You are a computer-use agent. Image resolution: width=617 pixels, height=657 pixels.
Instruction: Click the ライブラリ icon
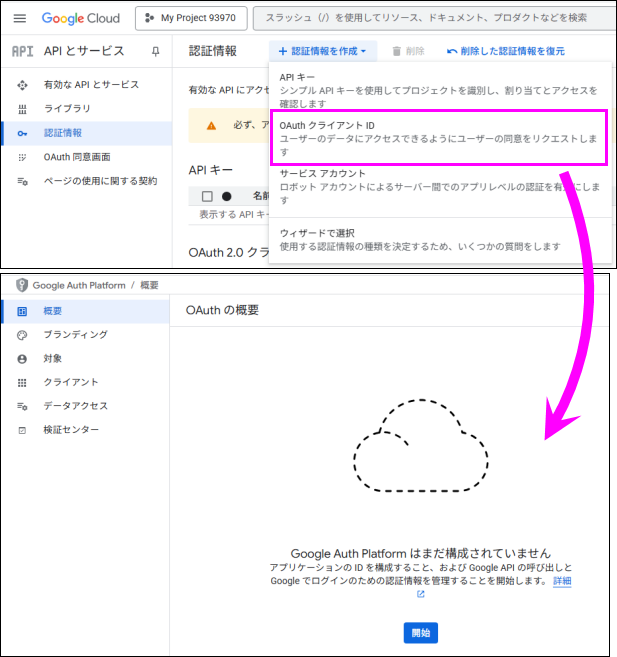tap(22, 109)
